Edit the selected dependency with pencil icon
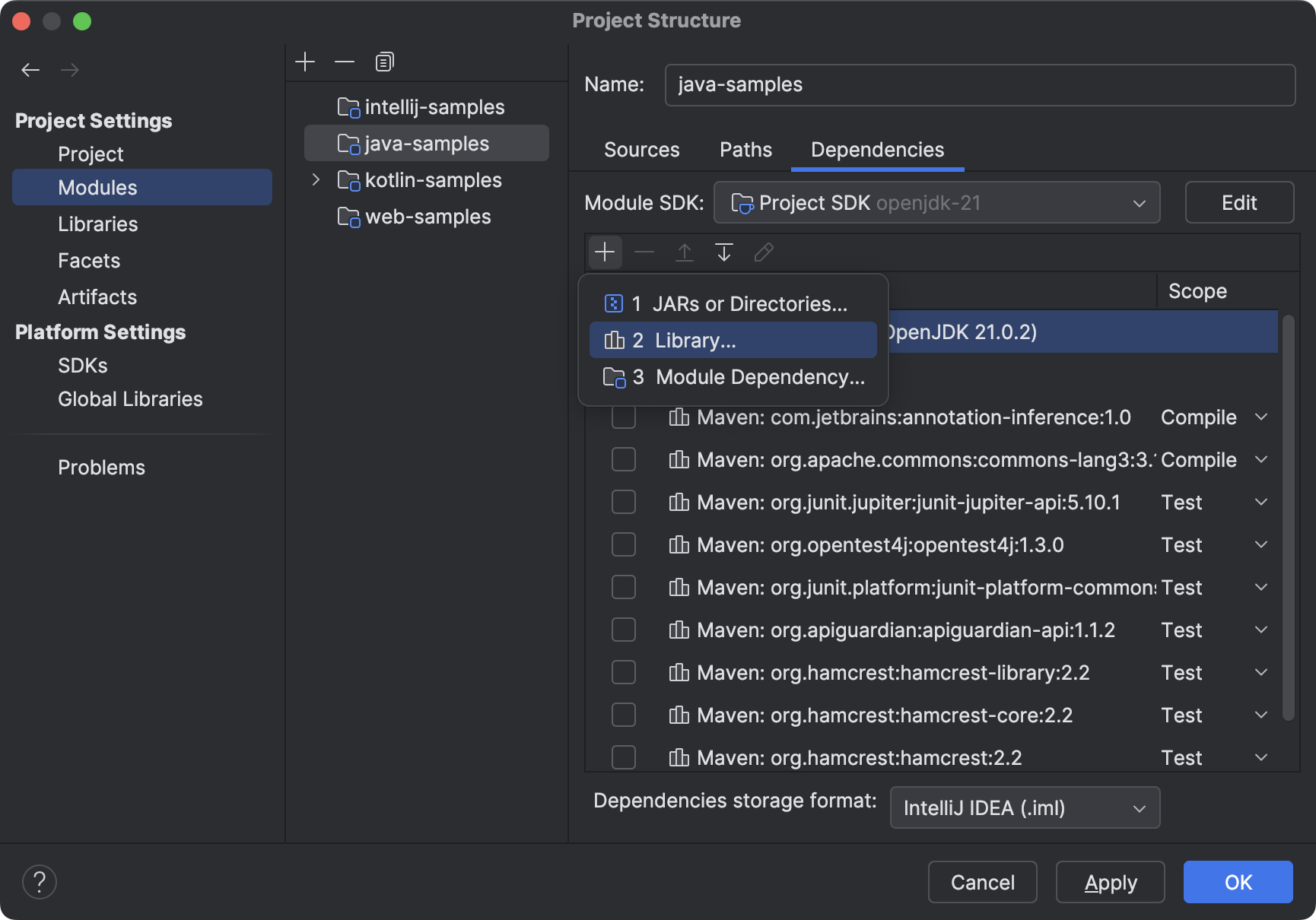The height and width of the screenshot is (920, 1316). (763, 252)
